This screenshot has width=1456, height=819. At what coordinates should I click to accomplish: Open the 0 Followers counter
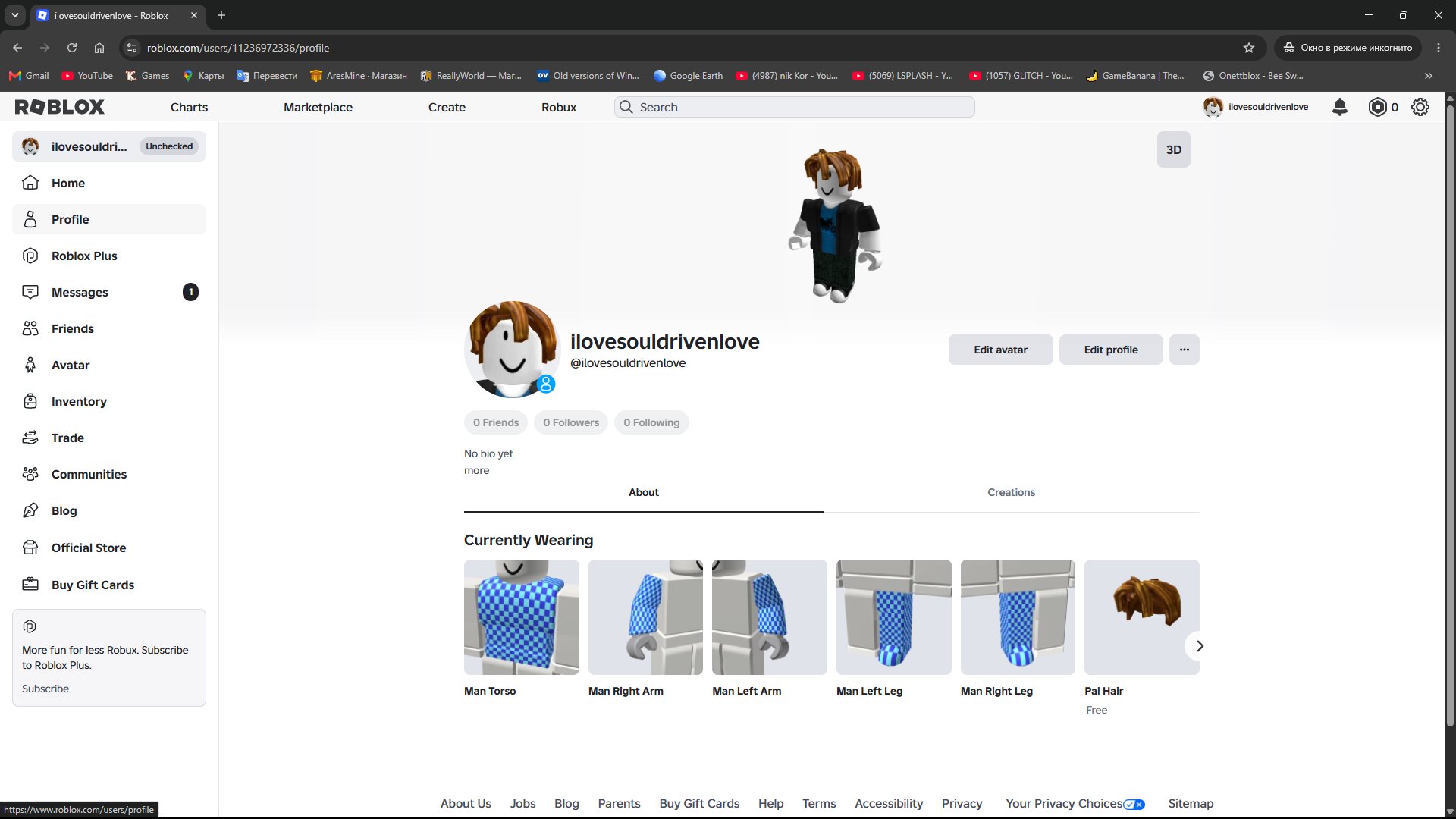[571, 422]
